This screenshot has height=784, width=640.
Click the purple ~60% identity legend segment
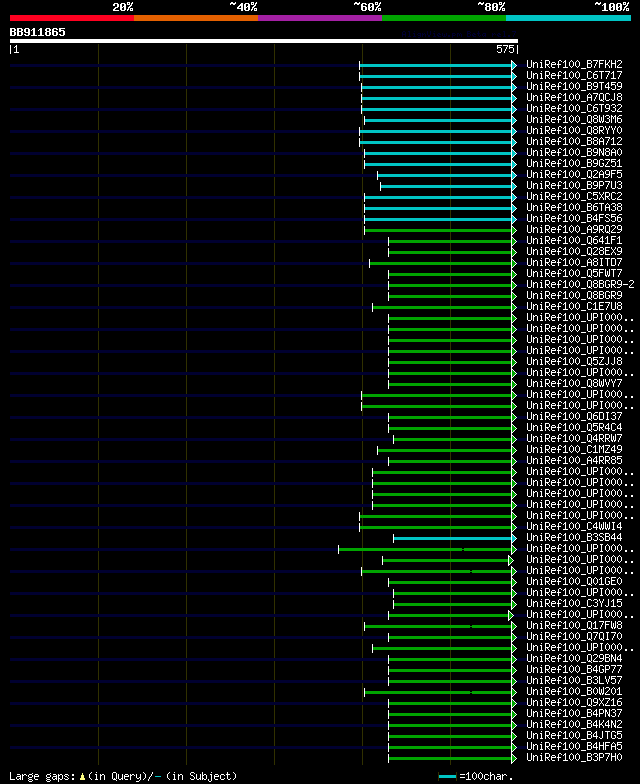tap(320, 18)
